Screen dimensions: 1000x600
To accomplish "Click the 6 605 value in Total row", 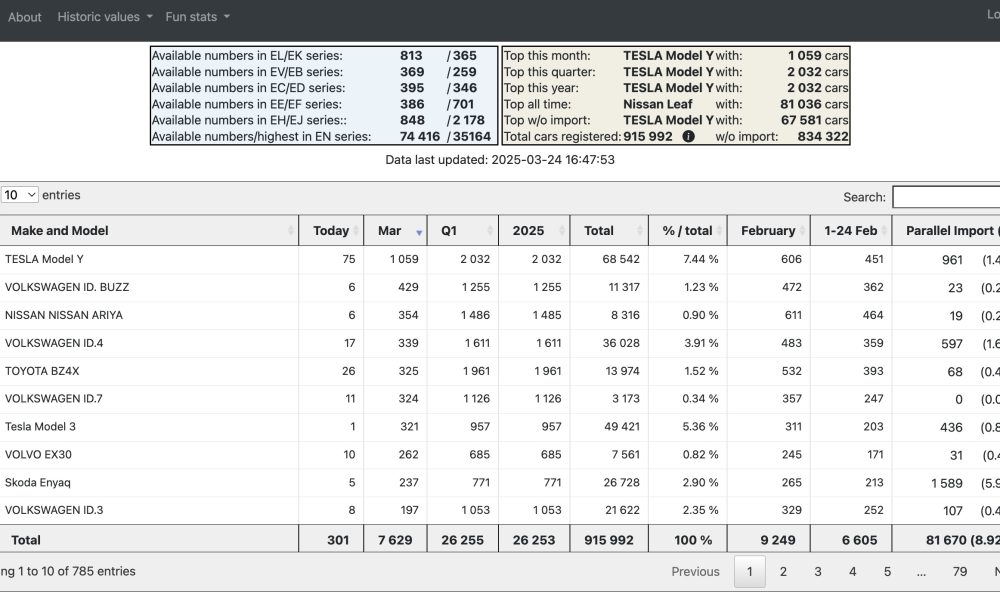I will [859, 541].
